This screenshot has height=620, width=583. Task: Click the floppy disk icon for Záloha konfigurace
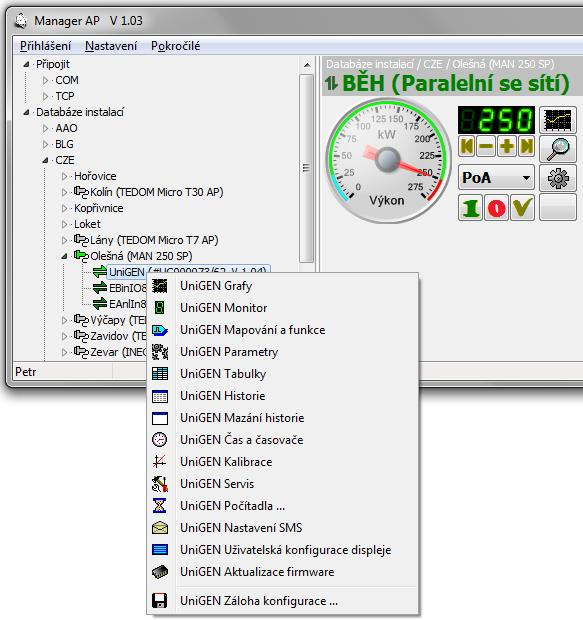click(x=159, y=601)
